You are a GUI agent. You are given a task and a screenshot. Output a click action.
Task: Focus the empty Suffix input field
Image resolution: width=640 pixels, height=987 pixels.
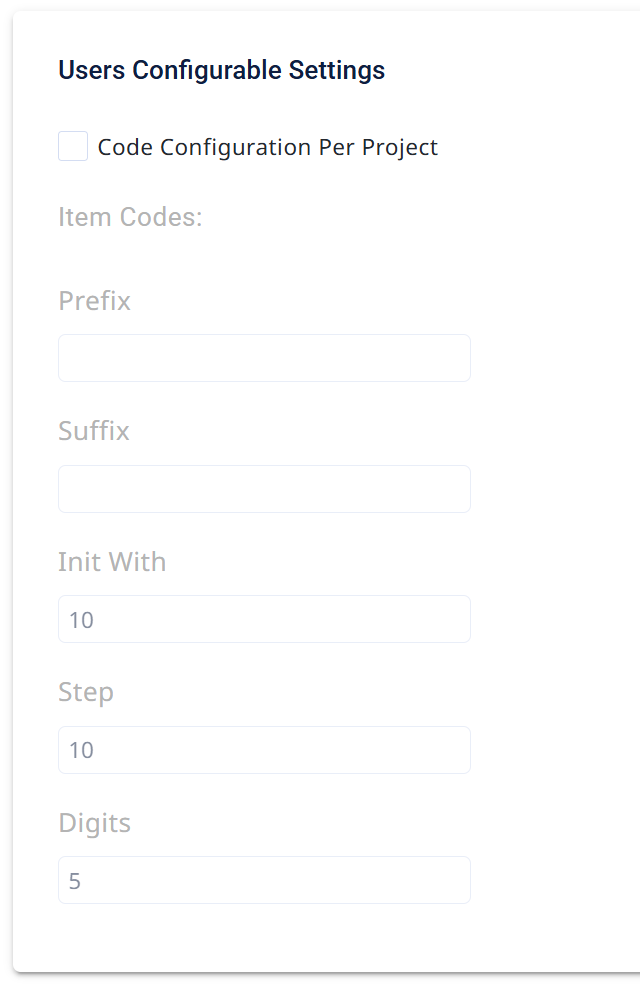(264, 489)
